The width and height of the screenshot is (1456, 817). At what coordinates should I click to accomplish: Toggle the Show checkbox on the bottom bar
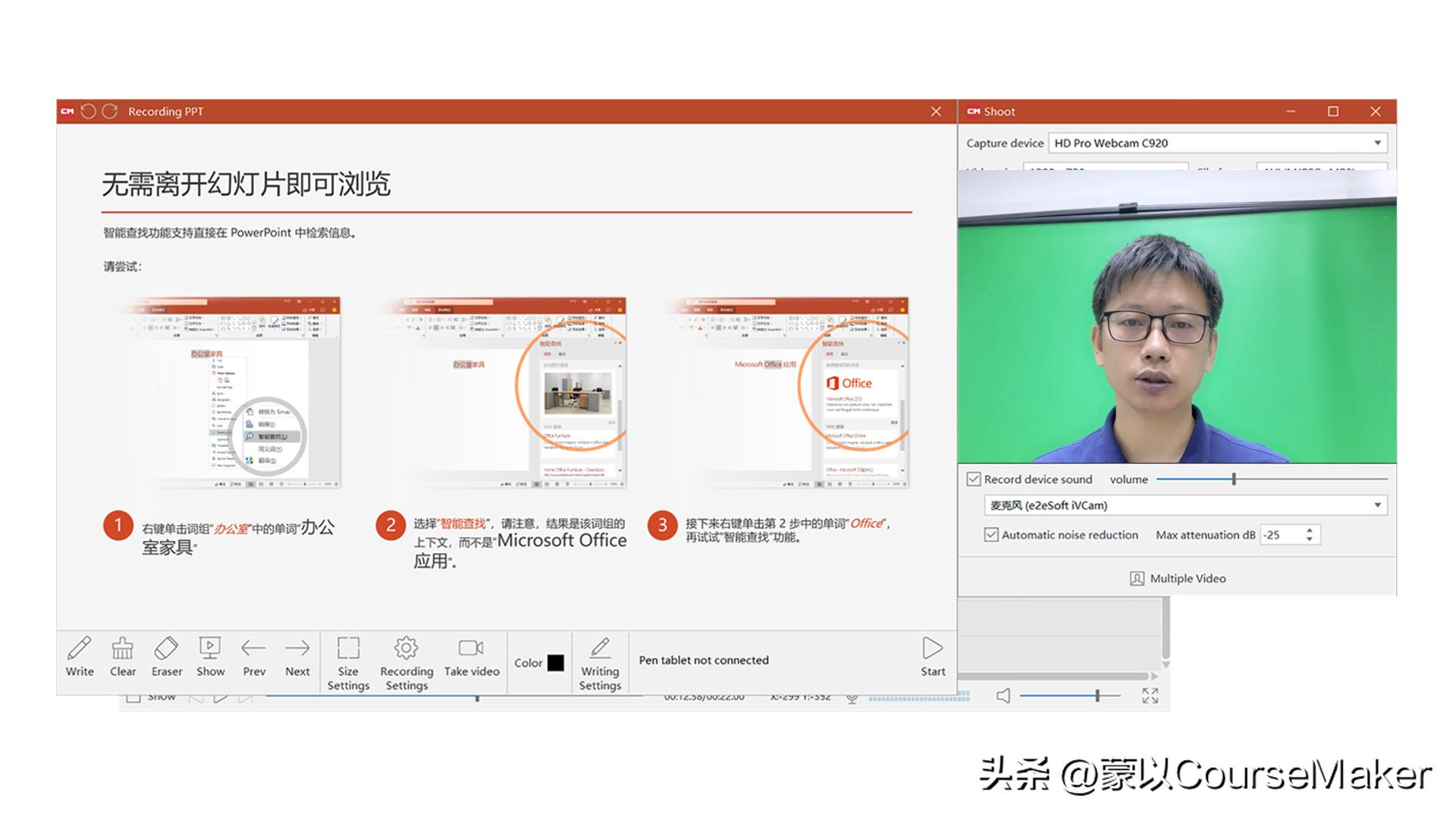click(x=134, y=696)
